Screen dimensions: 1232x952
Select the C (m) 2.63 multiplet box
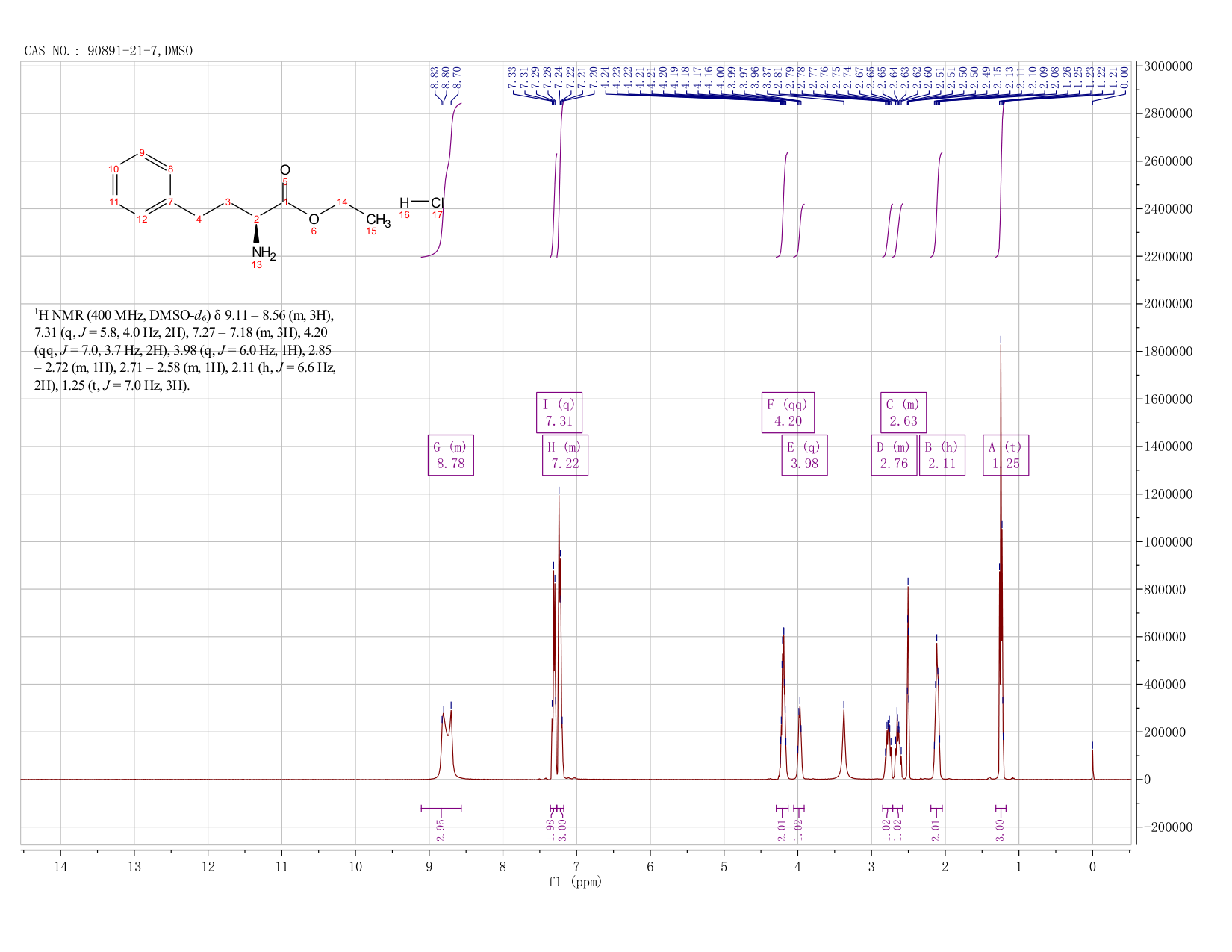[x=903, y=412]
